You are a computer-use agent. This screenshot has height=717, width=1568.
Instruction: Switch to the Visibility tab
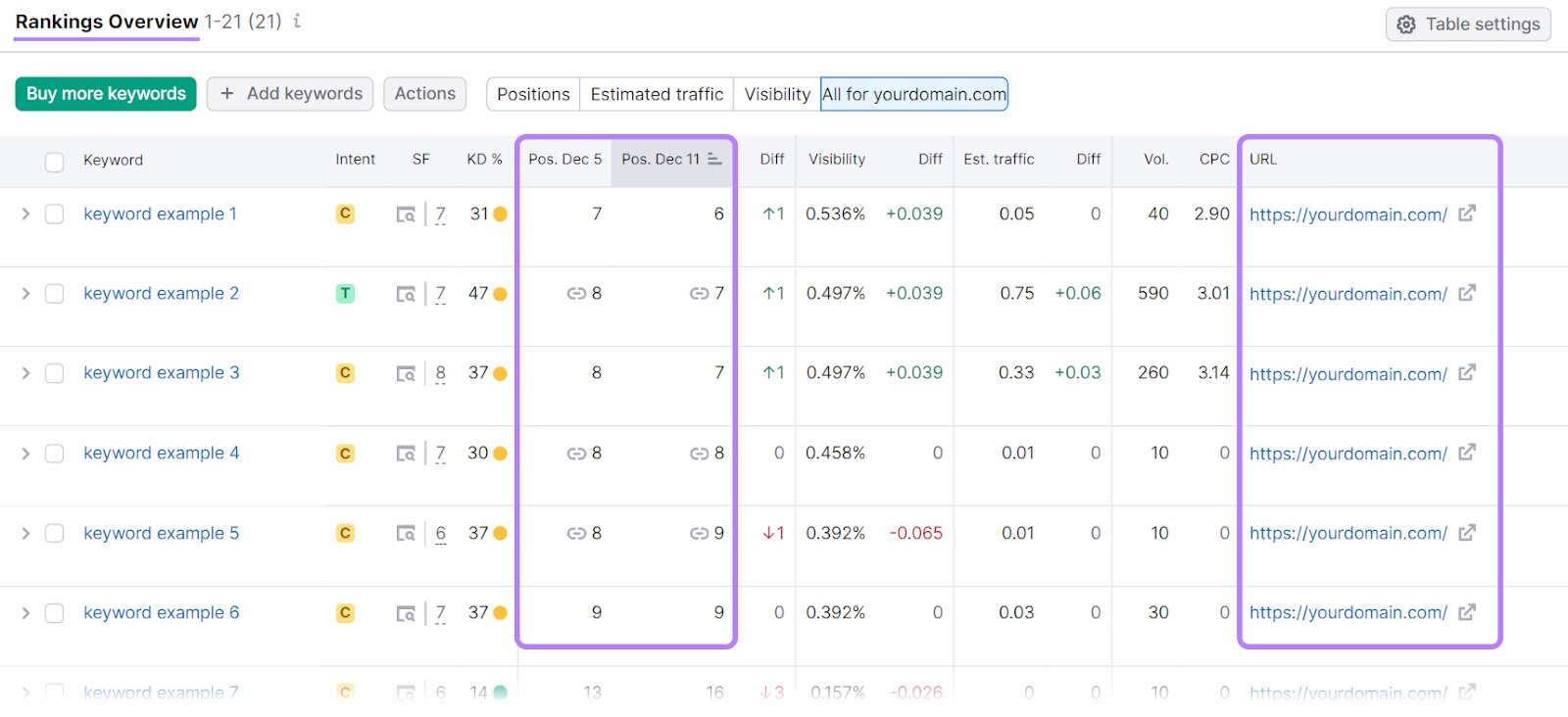(776, 94)
